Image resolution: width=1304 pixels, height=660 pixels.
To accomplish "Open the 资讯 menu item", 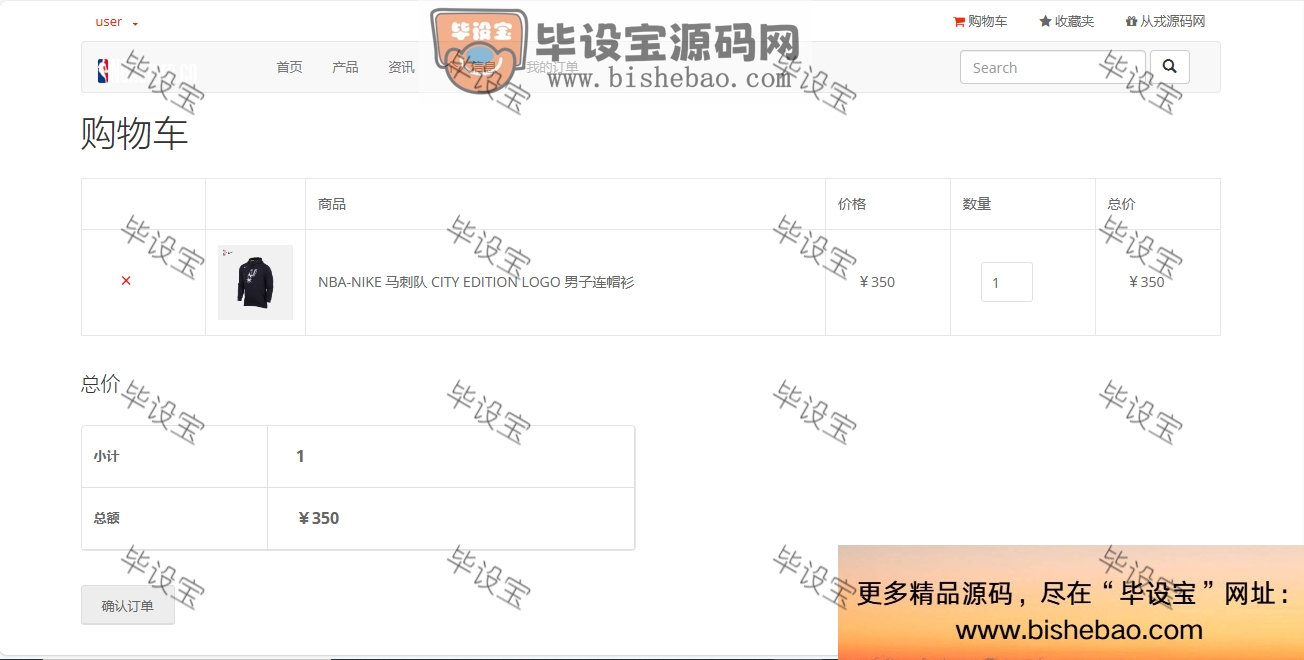I will (401, 67).
